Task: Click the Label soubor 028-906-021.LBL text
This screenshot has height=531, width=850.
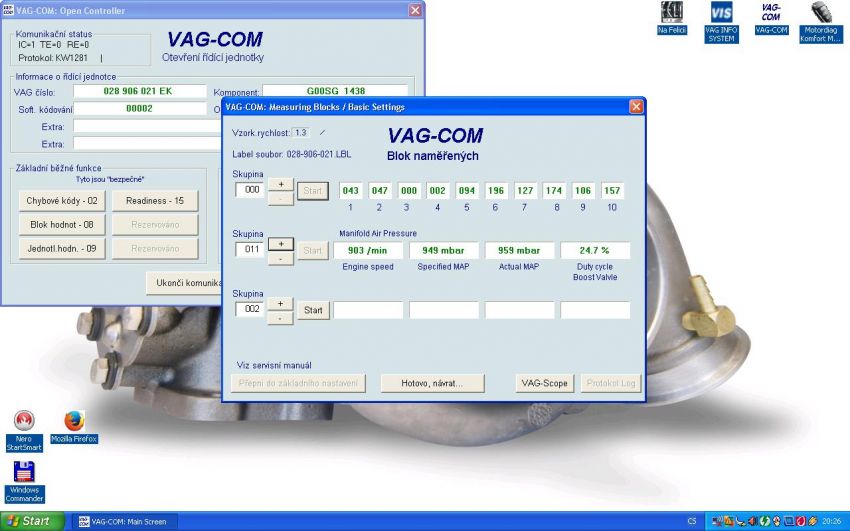Action: [x=292, y=154]
